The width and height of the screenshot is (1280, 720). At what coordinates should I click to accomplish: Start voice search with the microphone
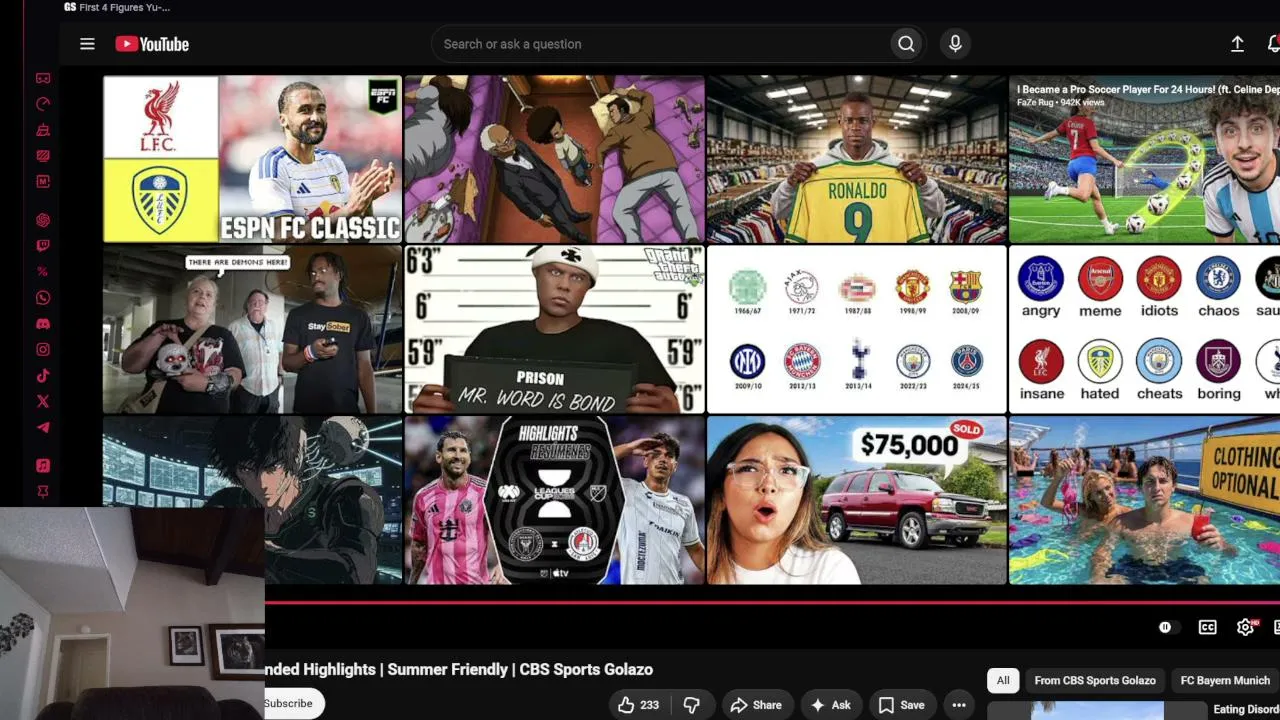955,44
